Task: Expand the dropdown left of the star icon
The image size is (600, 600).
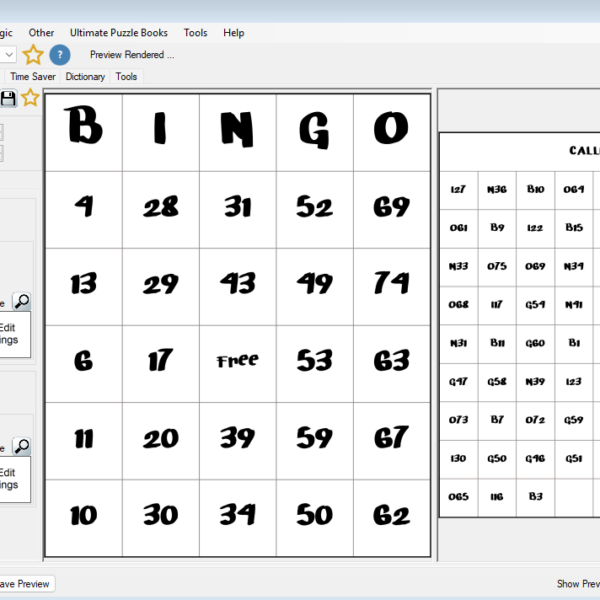Action: tap(8, 55)
